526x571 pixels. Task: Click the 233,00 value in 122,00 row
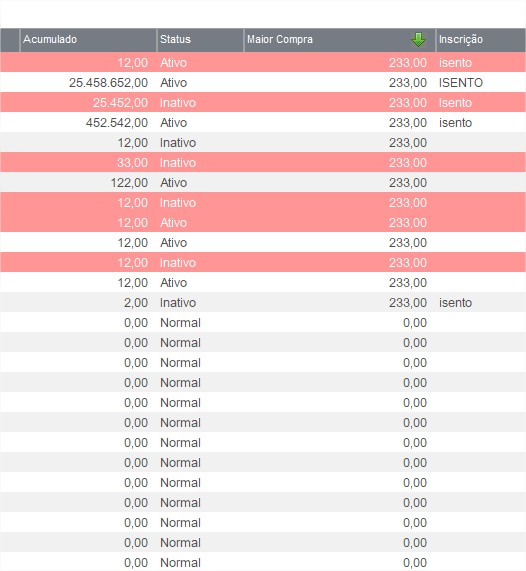(x=408, y=182)
